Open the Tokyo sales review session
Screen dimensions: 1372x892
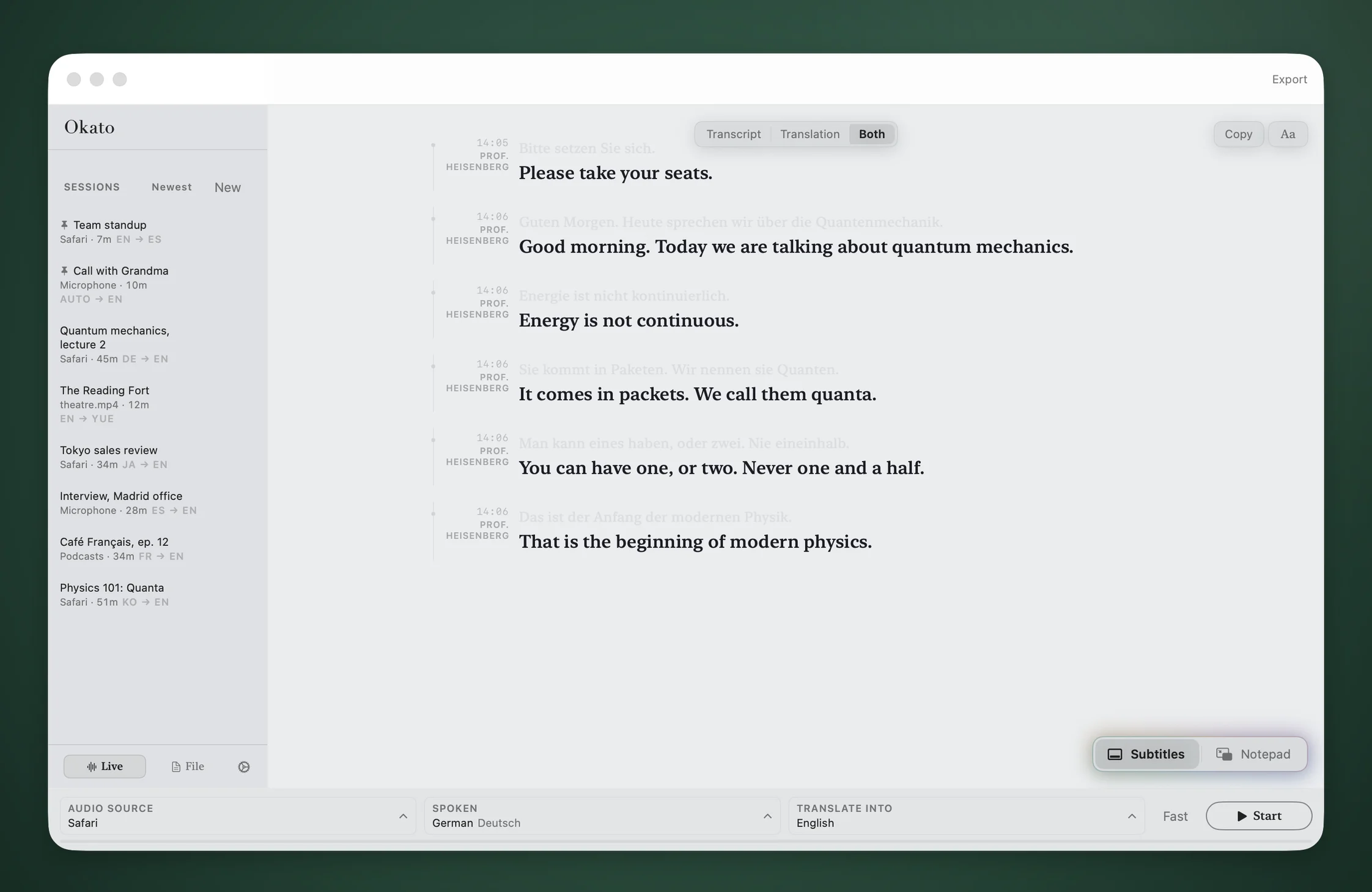[158, 457]
